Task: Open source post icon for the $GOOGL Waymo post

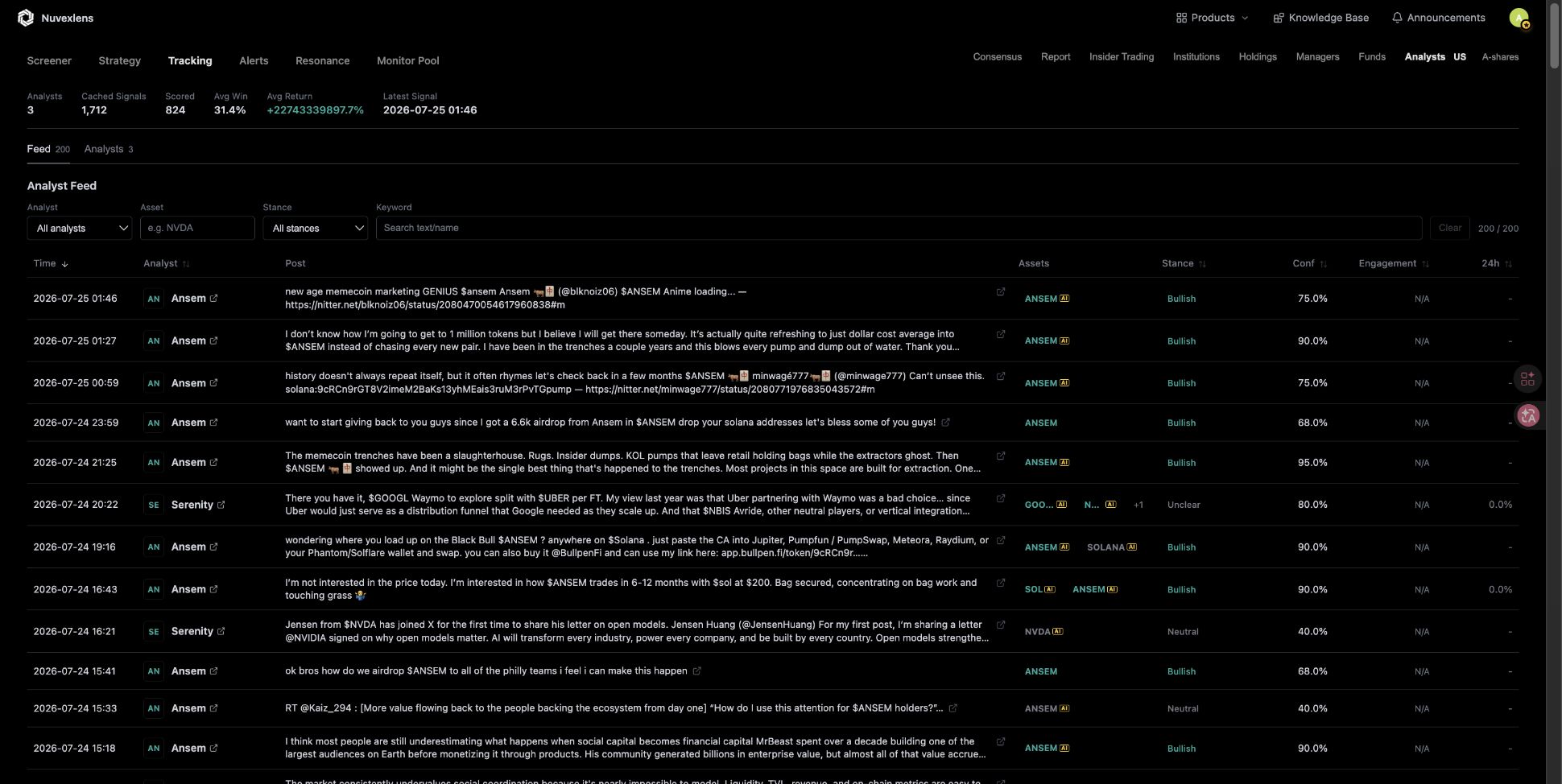Action: click(x=1000, y=498)
